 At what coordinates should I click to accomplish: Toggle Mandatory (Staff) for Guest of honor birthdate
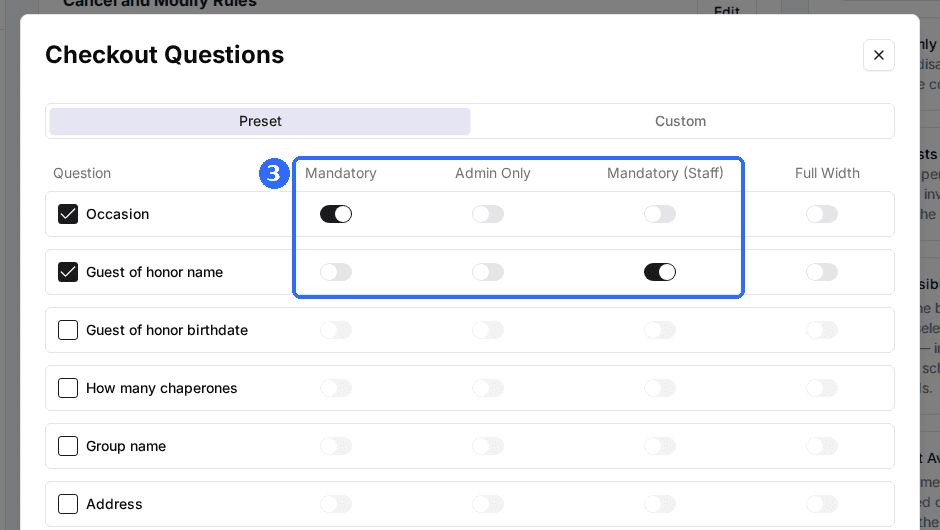coord(660,330)
